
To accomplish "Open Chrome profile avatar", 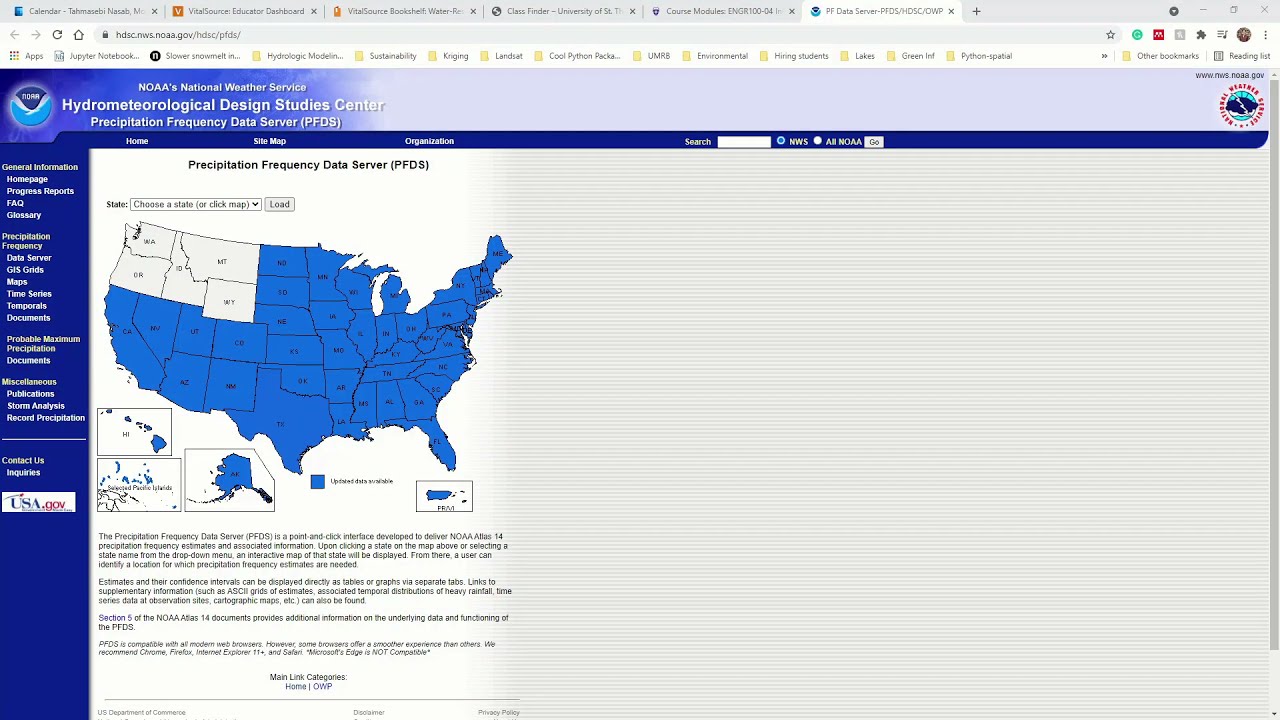I will pos(1244,35).
